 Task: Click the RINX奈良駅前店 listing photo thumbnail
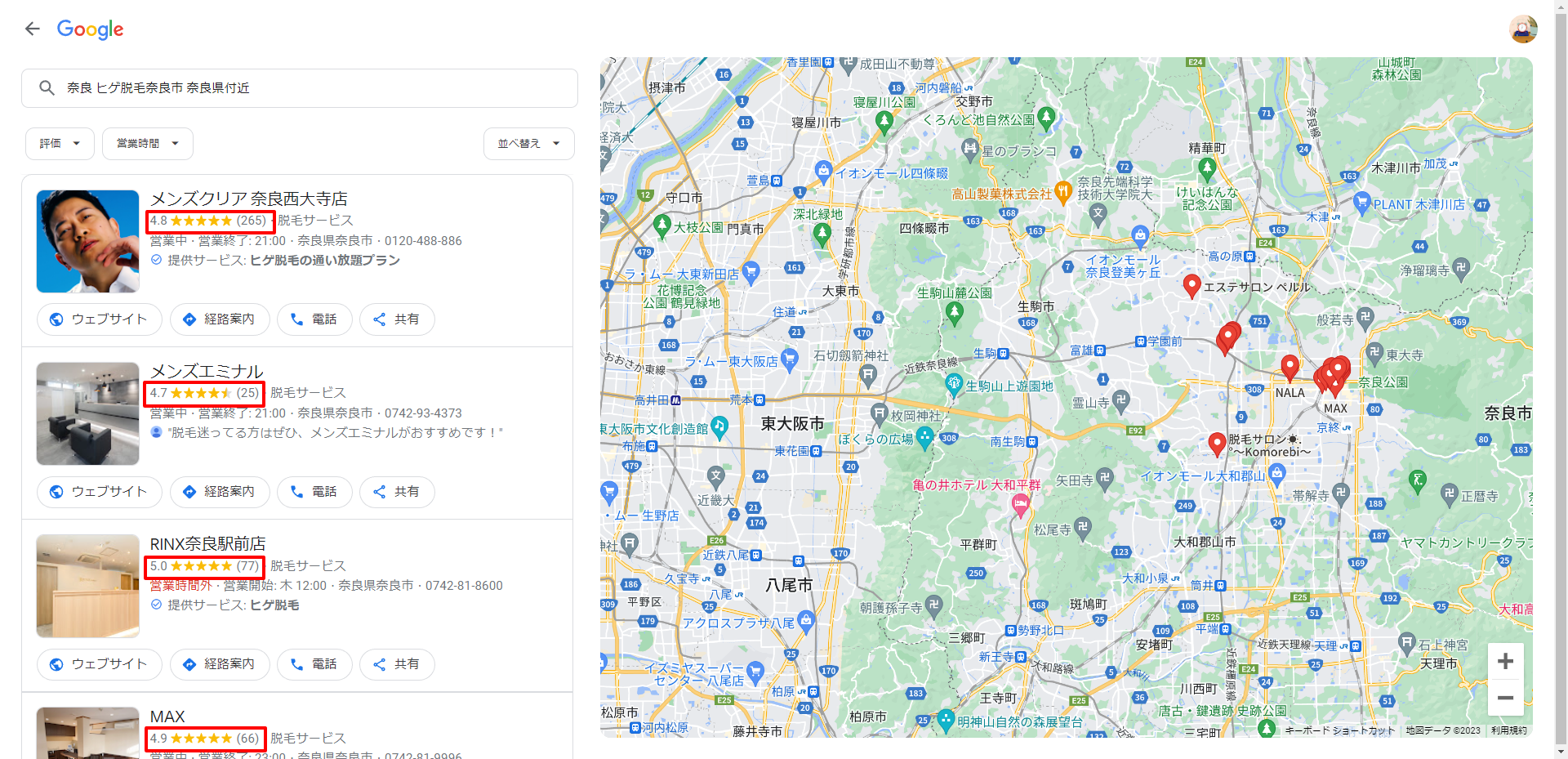87,586
